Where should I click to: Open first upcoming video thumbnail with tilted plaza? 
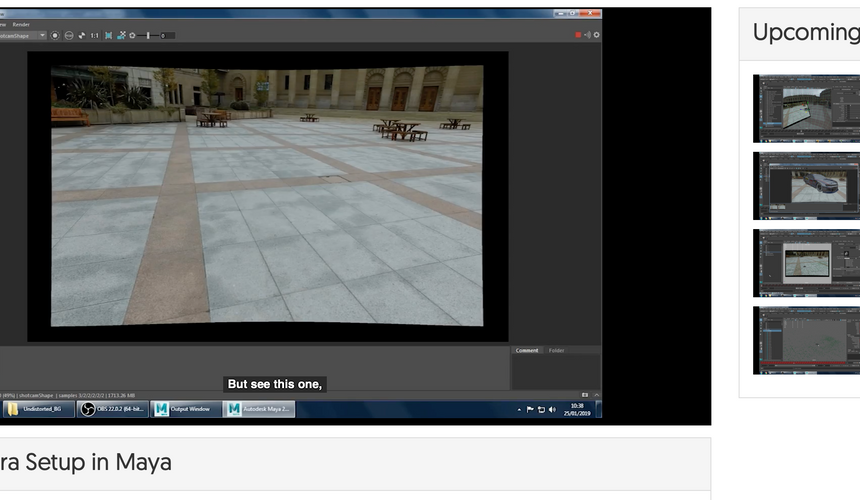pyautogui.click(x=806, y=109)
